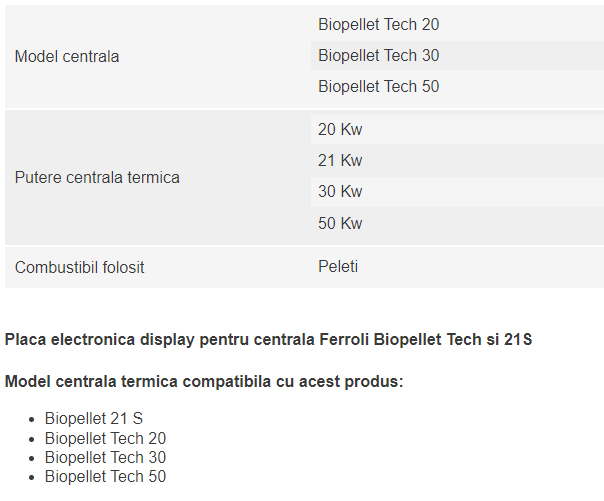This screenshot has width=604, height=501.
Task: Click the 'Placa electronica display' bold heading
Action: (x=268, y=340)
